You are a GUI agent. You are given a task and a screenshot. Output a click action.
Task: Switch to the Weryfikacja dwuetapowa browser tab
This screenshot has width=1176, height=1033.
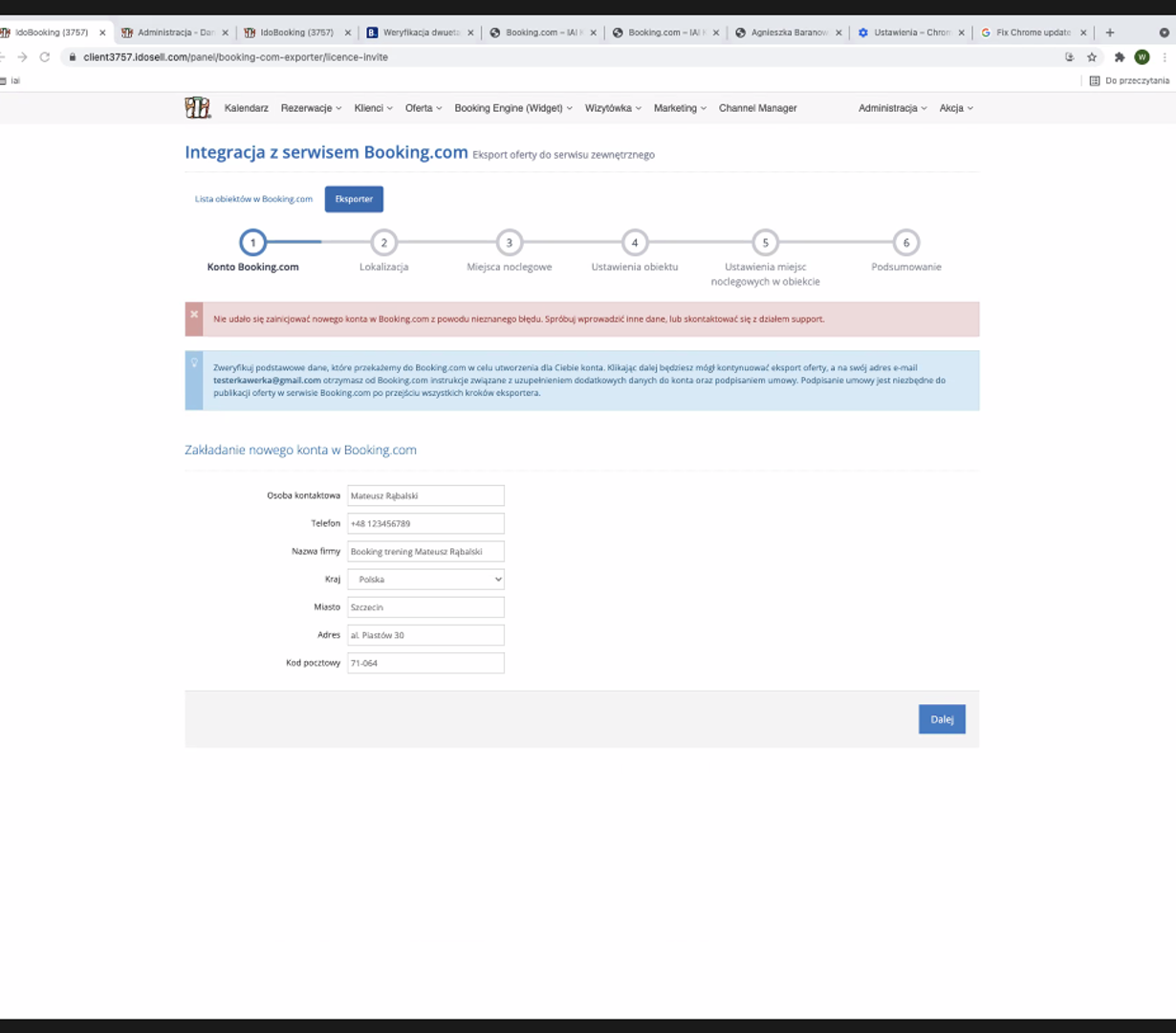(x=421, y=33)
